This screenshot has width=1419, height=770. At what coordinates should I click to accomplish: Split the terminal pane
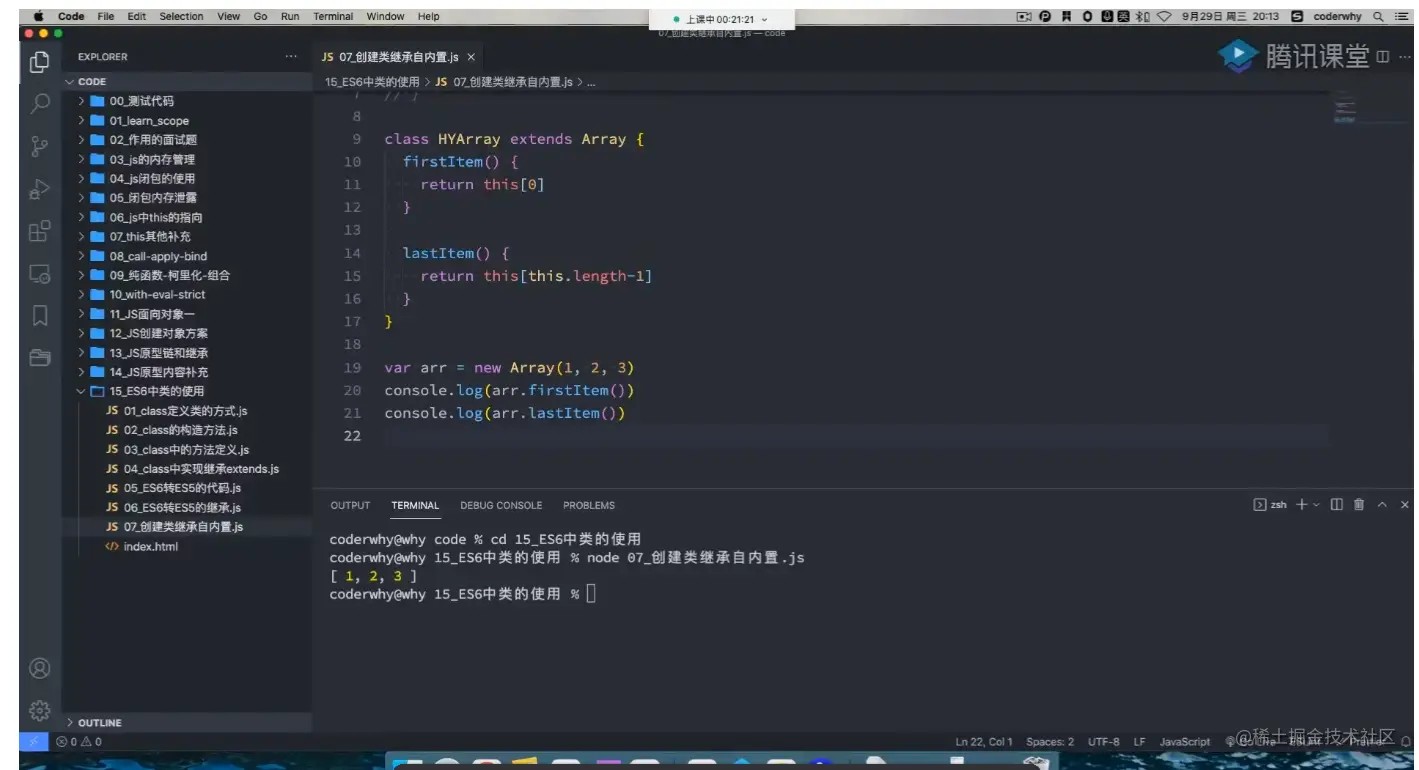coord(1337,505)
